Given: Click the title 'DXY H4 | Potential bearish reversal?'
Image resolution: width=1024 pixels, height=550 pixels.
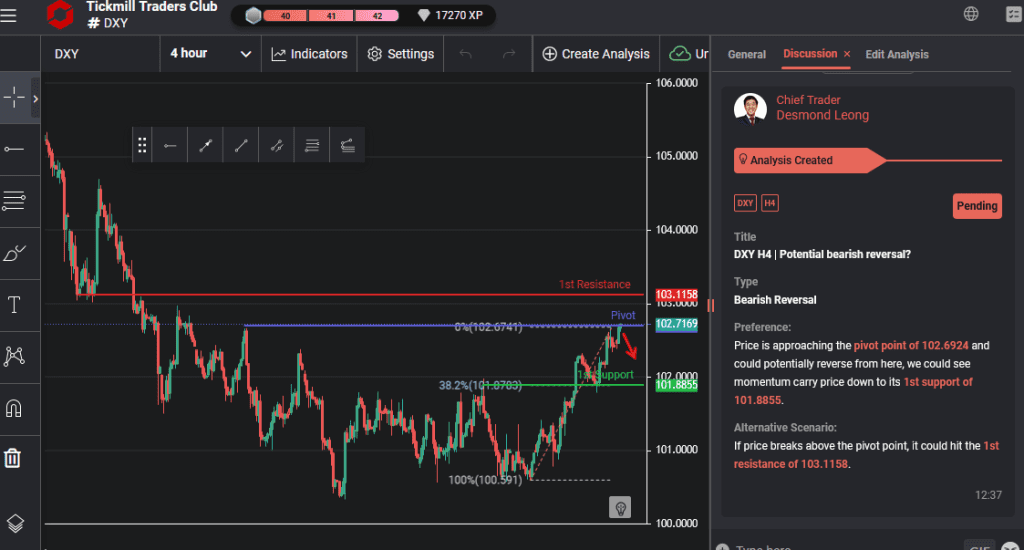Looking at the screenshot, I should point(822,254).
